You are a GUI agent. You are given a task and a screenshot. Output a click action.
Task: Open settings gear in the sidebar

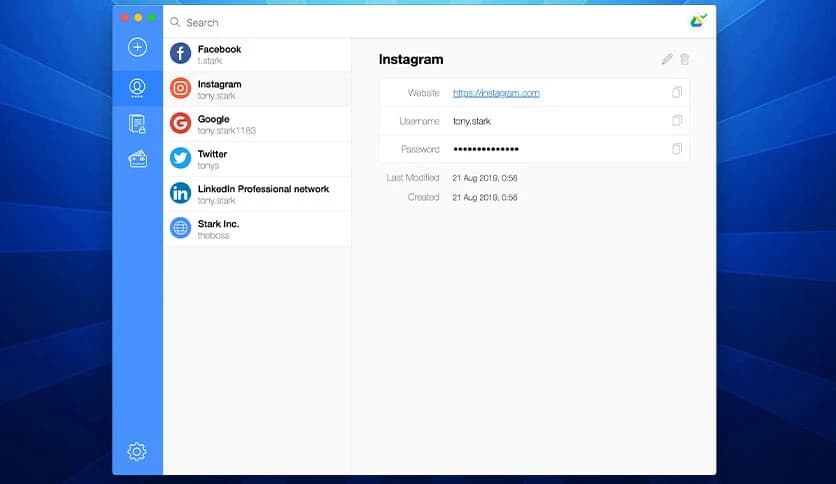136,451
